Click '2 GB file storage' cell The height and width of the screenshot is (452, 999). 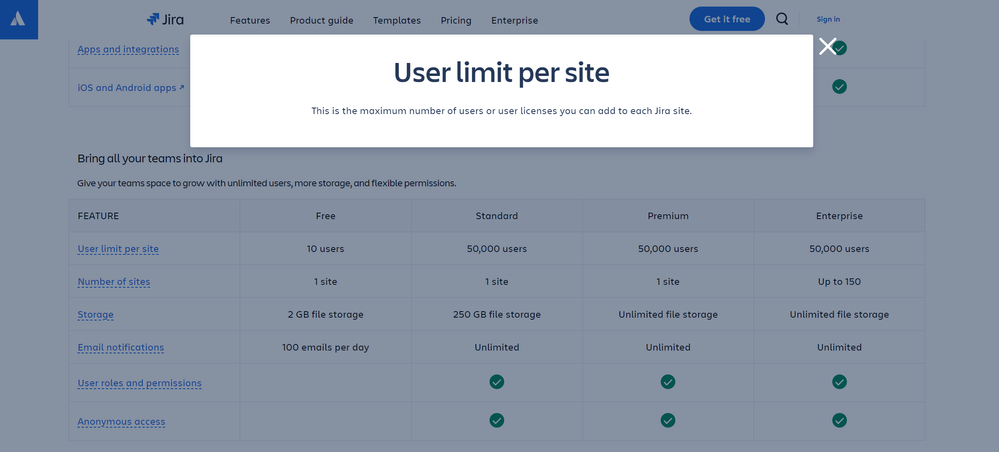pos(326,314)
